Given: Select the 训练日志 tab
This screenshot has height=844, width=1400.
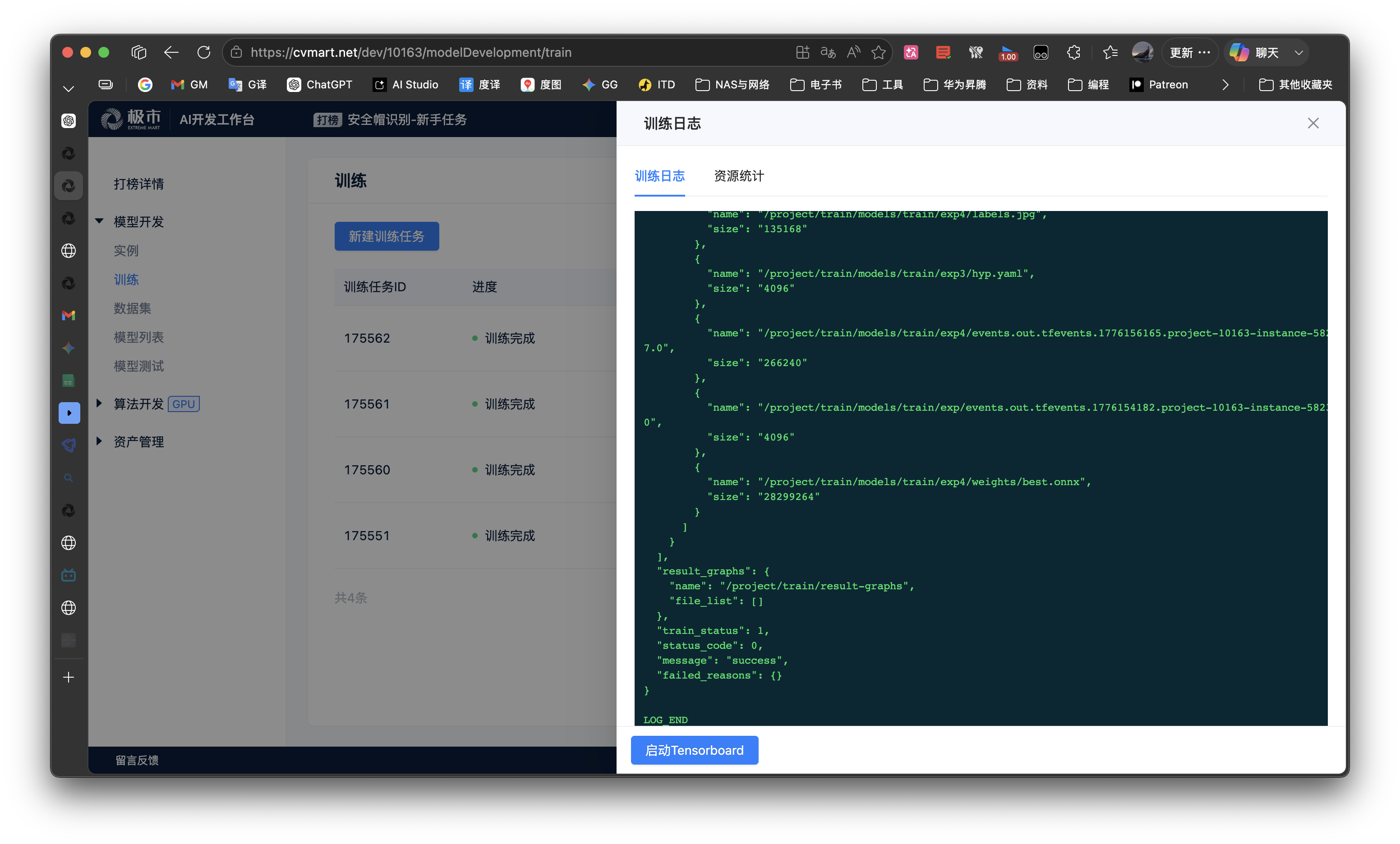Looking at the screenshot, I should pos(659,176).
